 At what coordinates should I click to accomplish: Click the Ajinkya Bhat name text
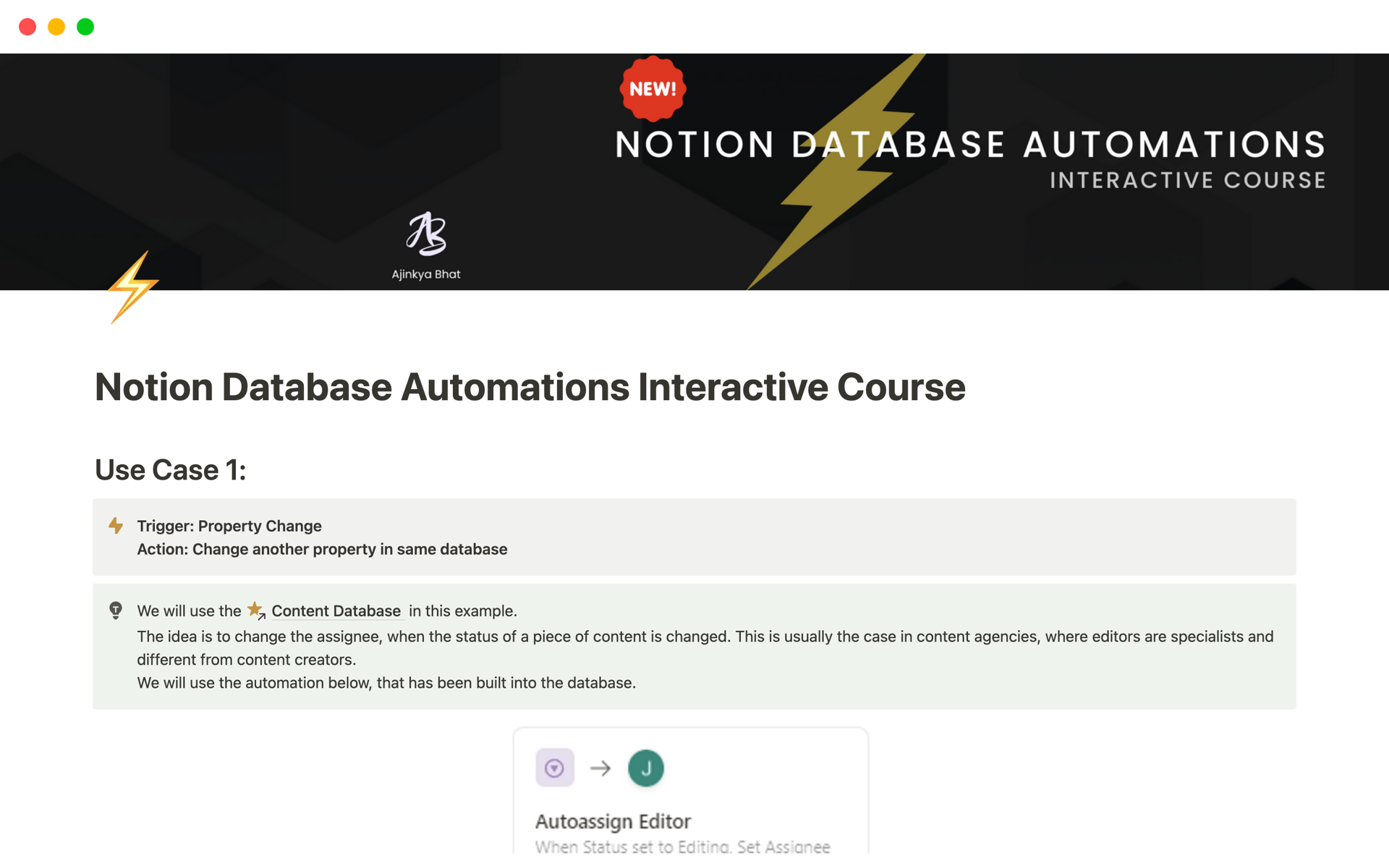(x=426, y=274)
